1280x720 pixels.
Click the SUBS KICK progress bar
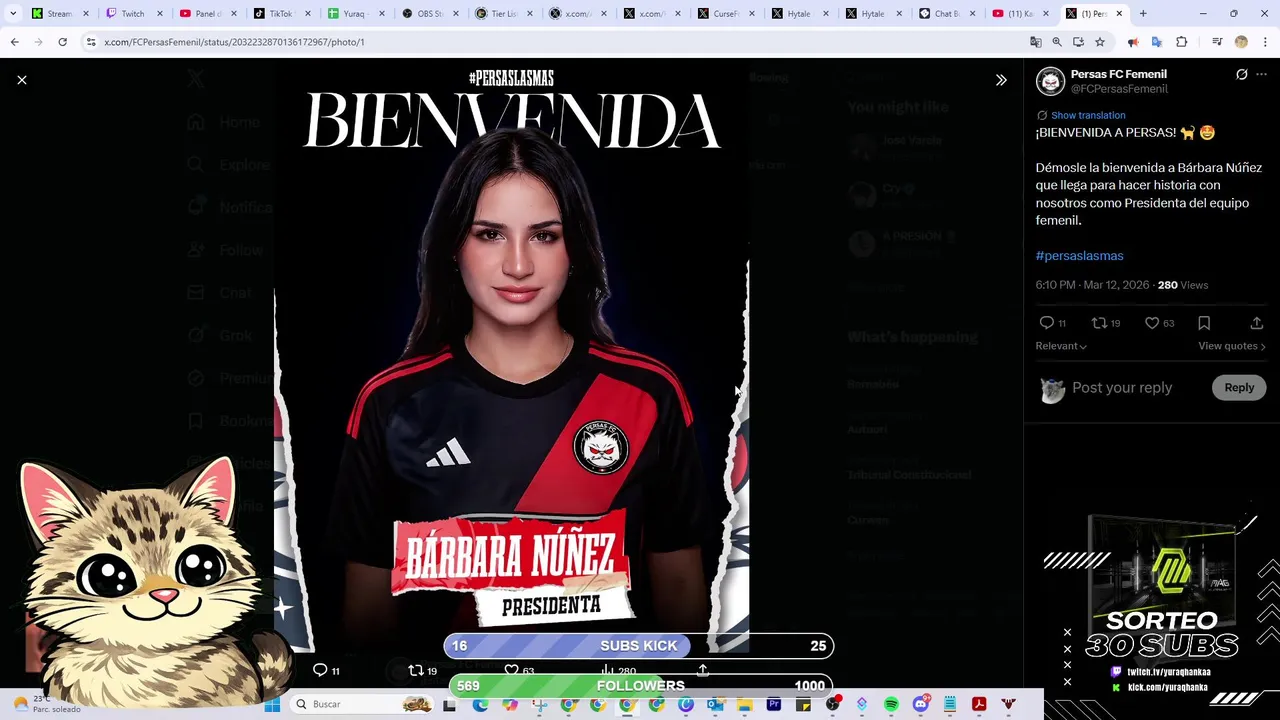pyautogui.click(x=638, y=646)
